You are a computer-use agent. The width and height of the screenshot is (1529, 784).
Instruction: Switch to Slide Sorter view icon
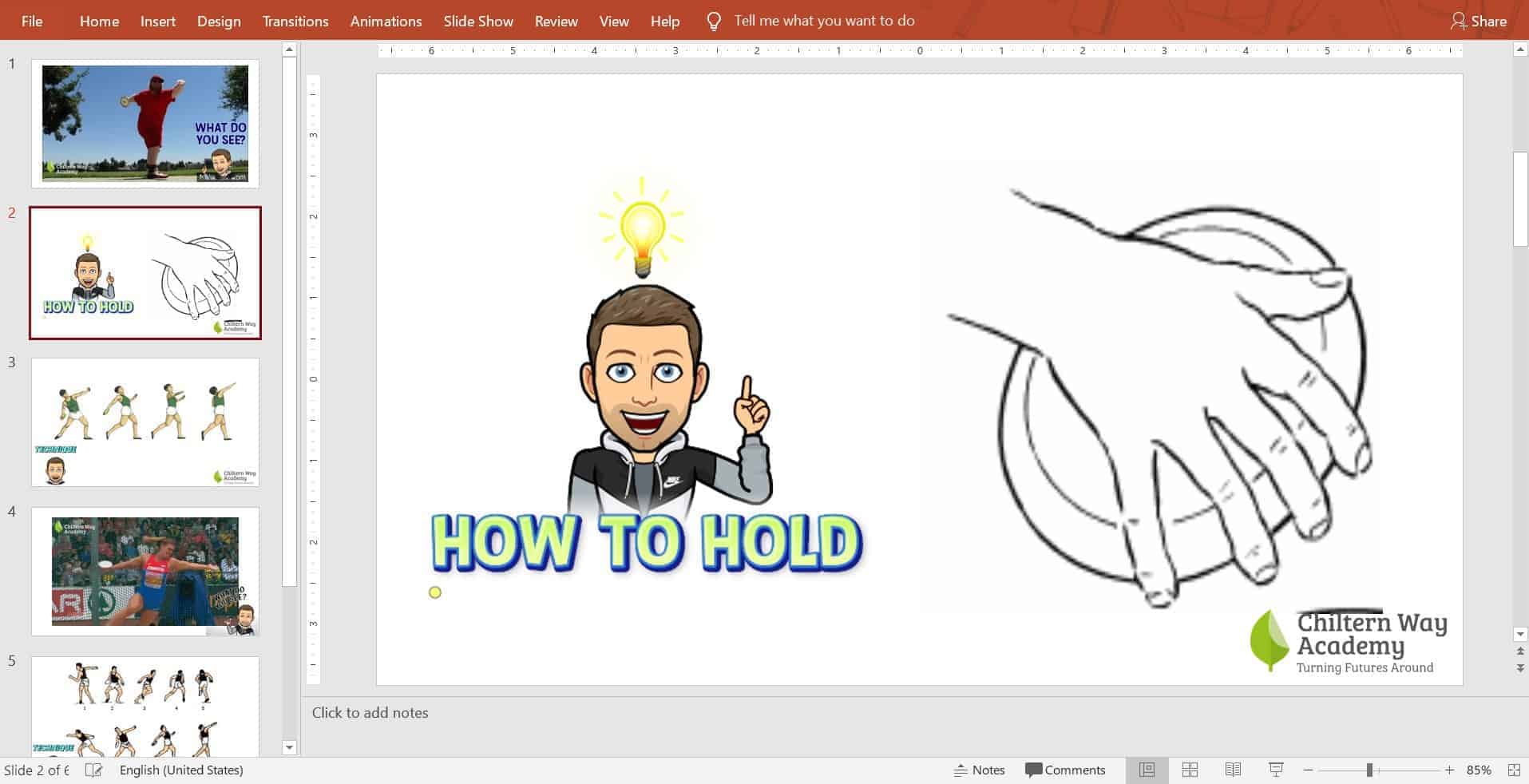[x=1190, y=770]
